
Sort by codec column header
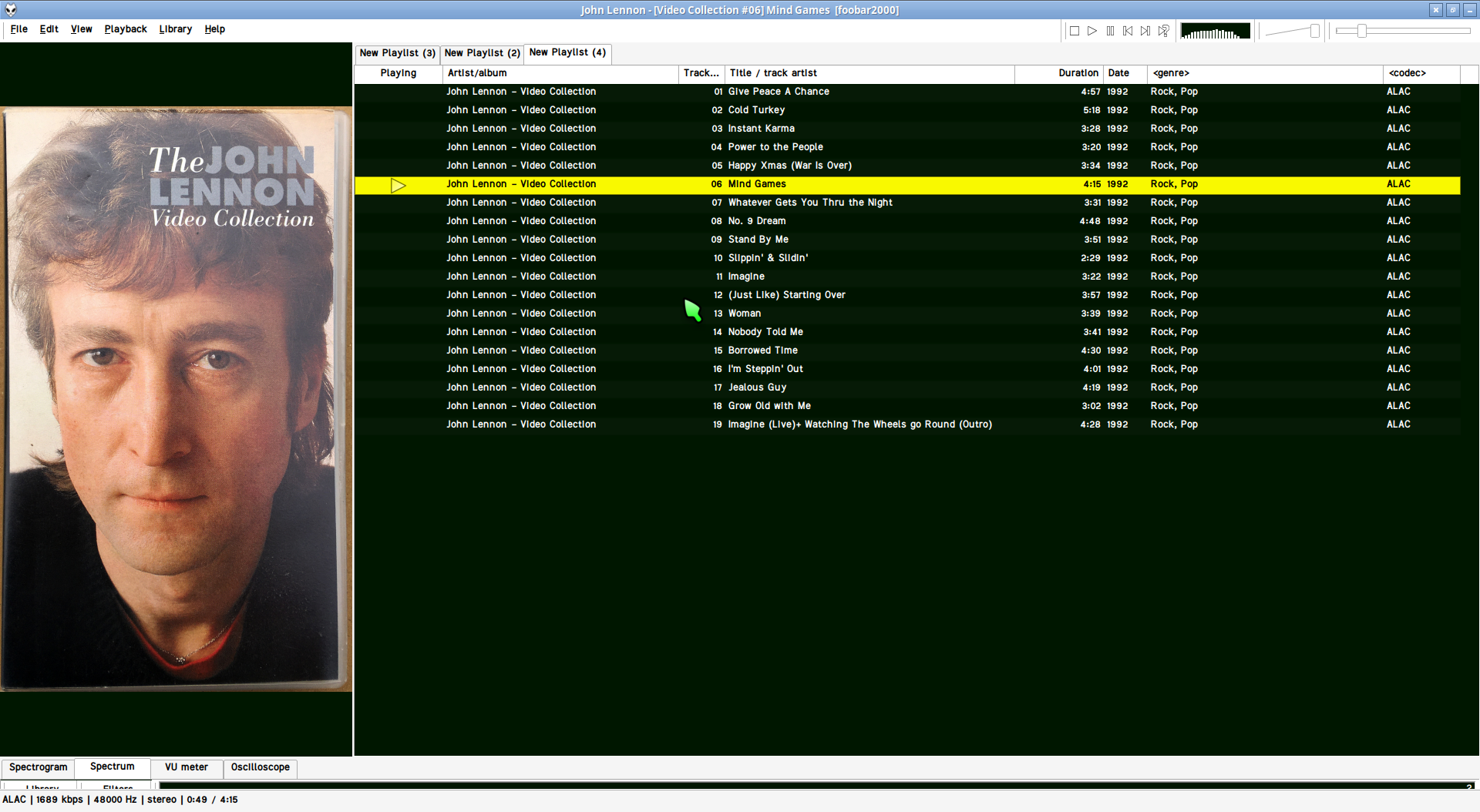[x=1421, y=73]
